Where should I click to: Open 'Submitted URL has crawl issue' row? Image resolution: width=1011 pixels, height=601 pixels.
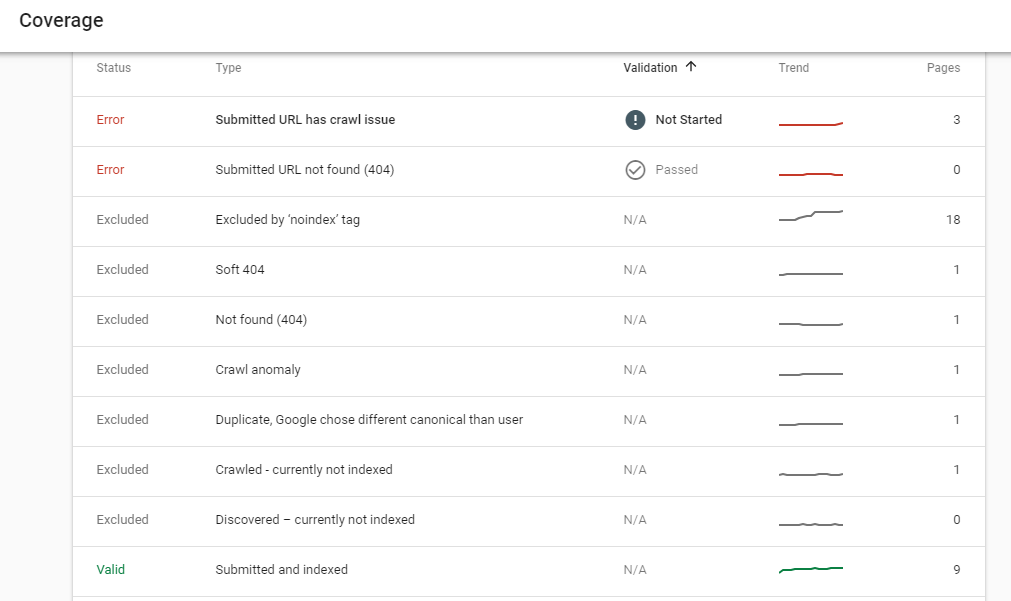pos(305,120)
